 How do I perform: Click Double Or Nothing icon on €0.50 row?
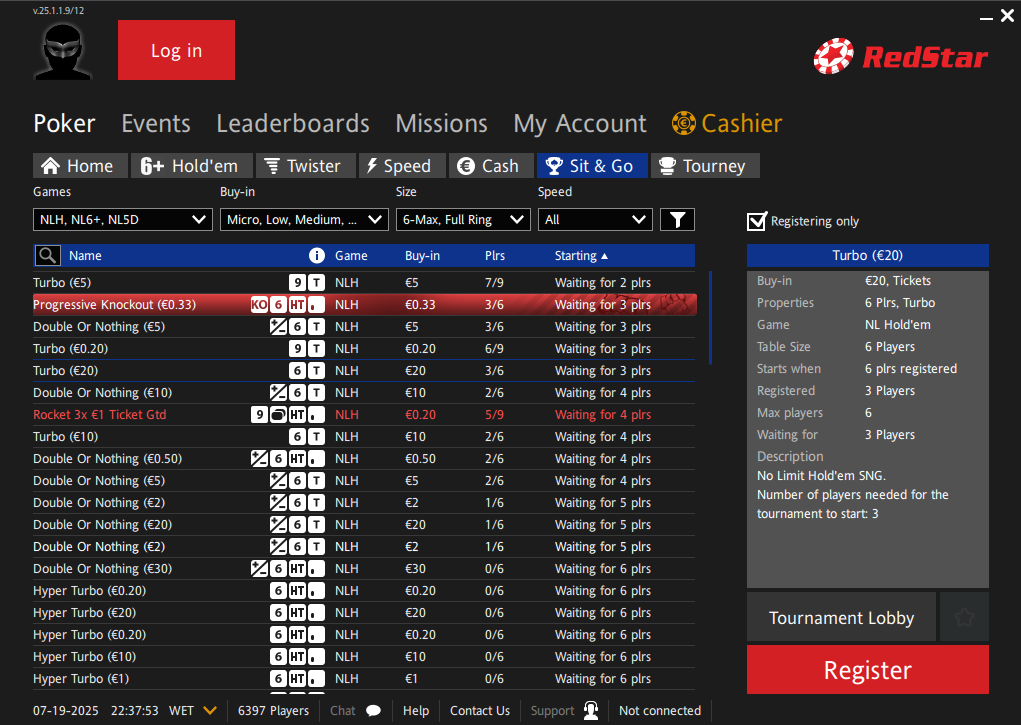259,459
